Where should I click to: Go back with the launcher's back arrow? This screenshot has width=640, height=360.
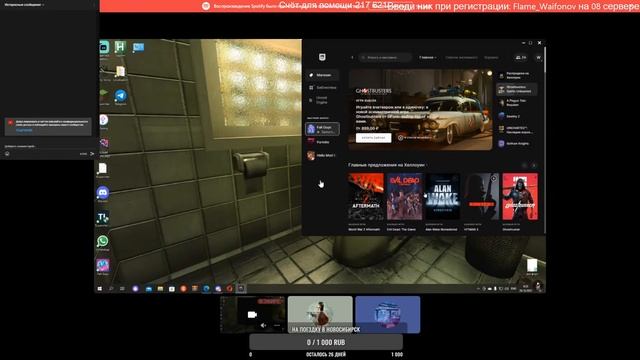coord(352,58)
